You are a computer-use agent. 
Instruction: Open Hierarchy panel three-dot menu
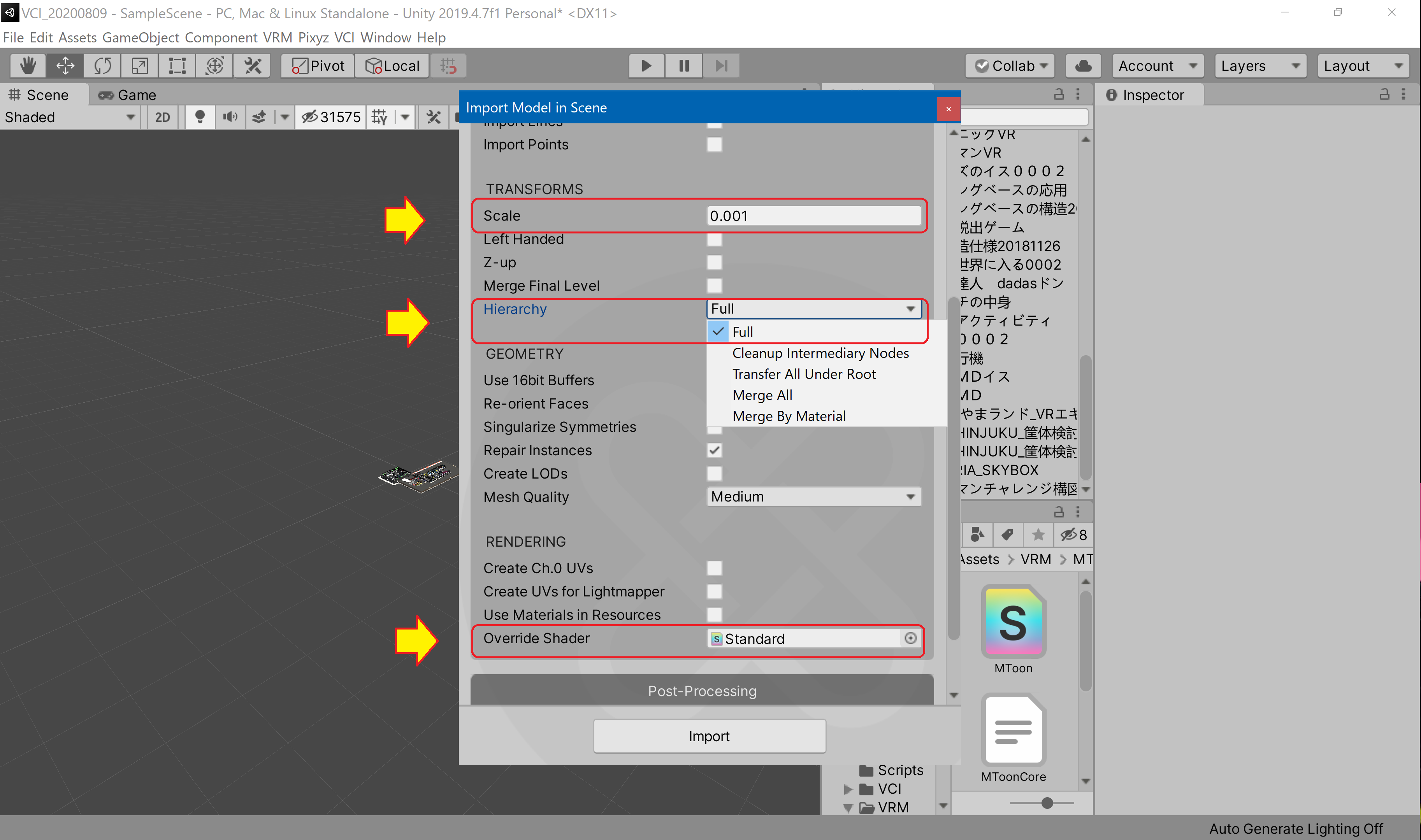1078,94
